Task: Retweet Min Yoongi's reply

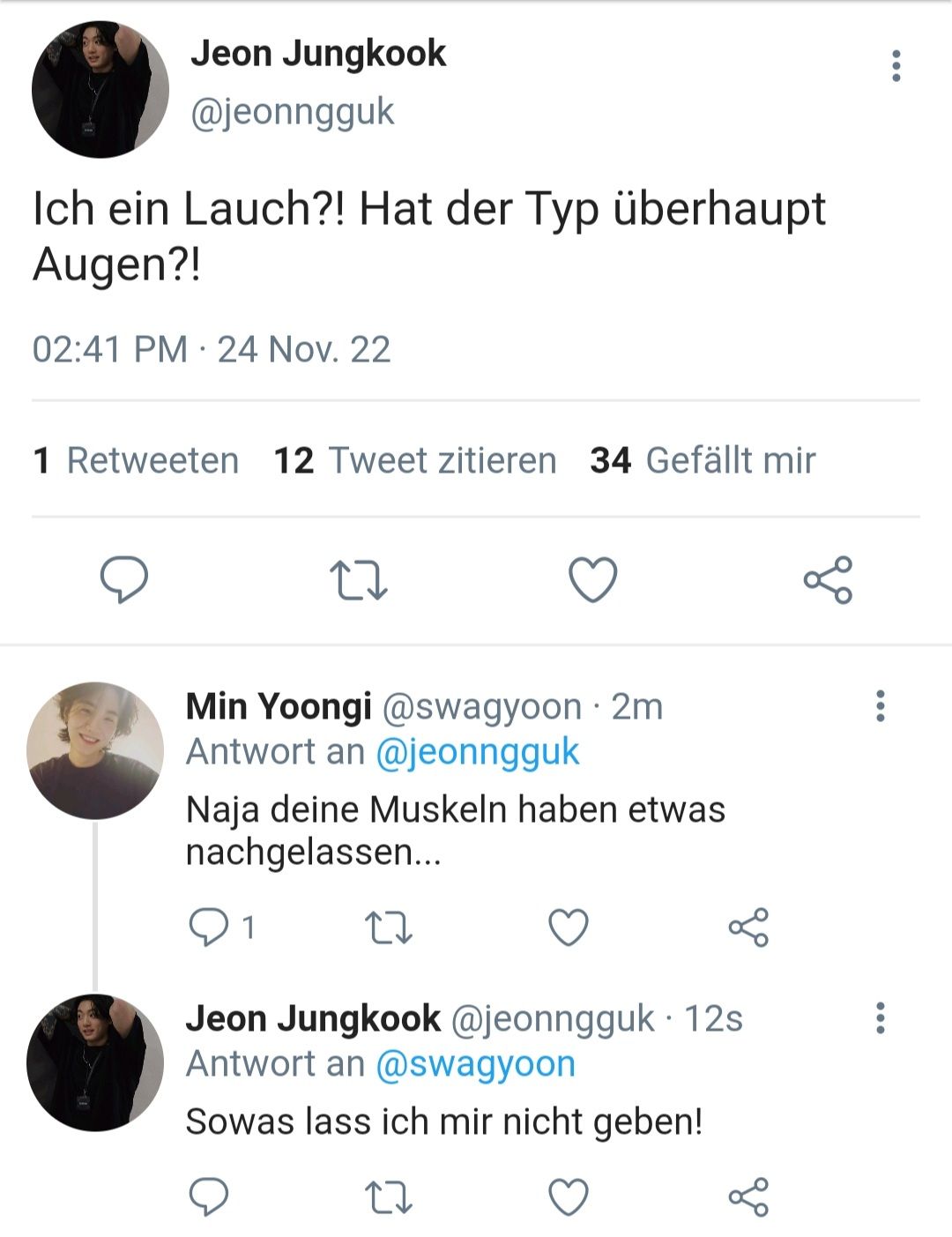Action: (389, 928)
